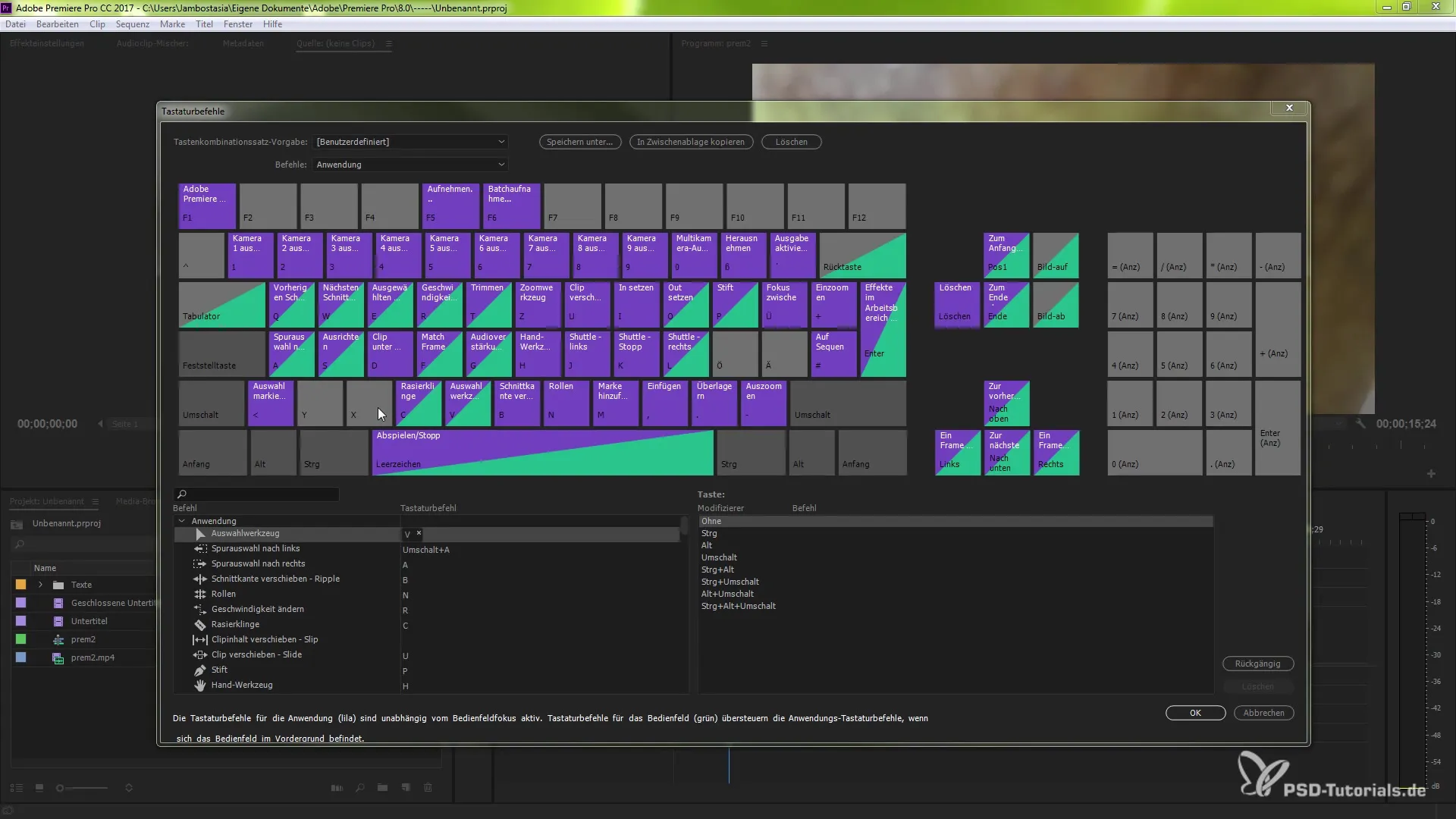Select the Strg+Alt modifier row

point(955,570)
